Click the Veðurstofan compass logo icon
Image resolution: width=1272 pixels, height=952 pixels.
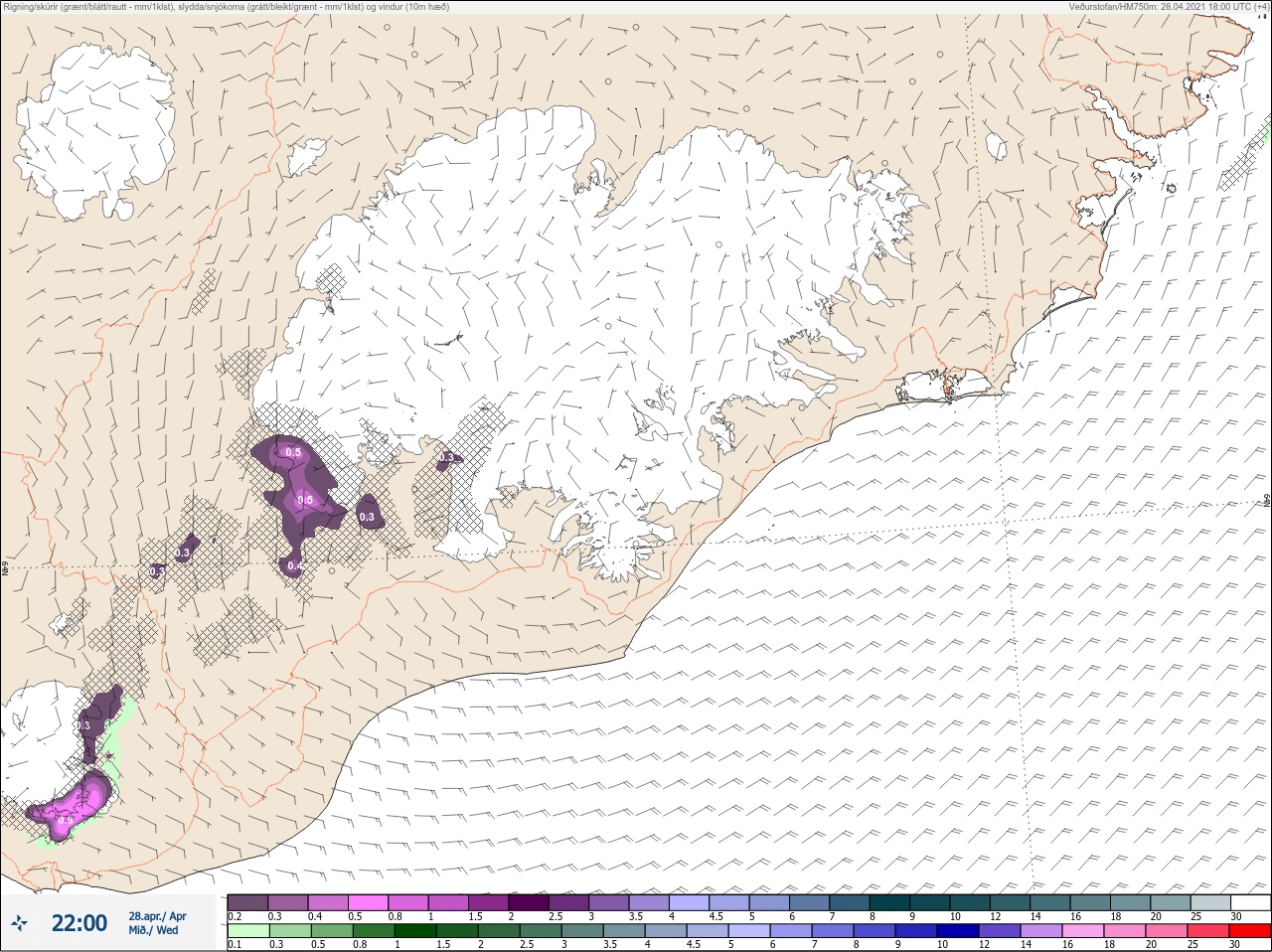[x=19, y=923]
